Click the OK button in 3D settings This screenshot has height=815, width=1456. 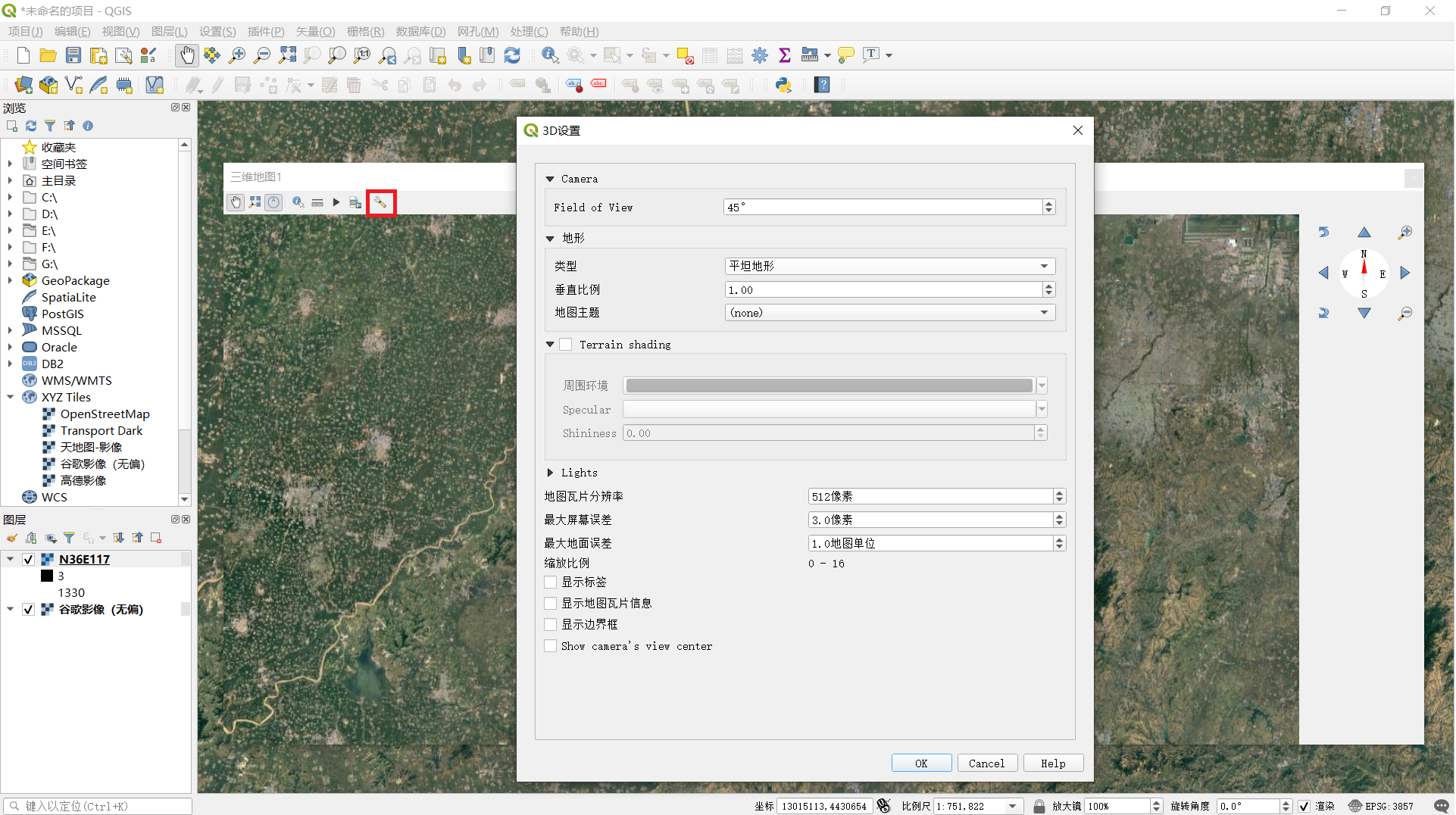click(921, 763)
